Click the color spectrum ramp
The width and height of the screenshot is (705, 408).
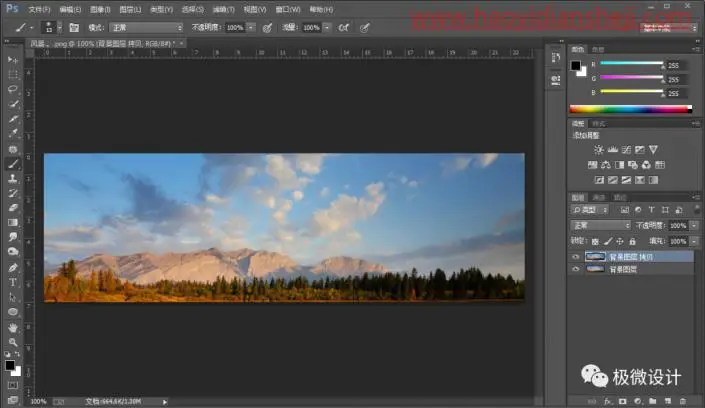pyautogui.click(x=631, y=109)
